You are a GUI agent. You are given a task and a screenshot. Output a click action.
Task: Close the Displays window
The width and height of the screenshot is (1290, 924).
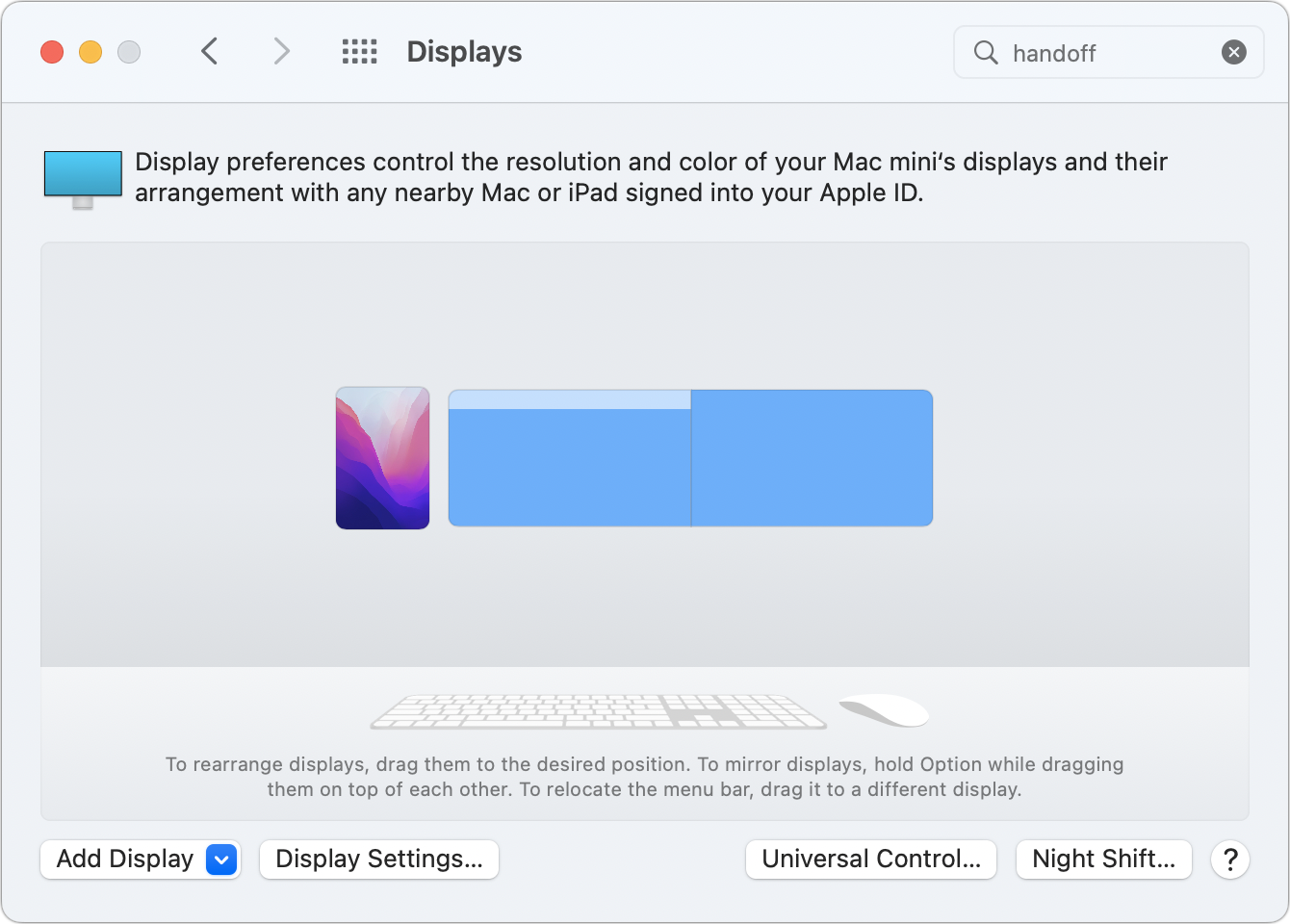click(x=52, y=52)
